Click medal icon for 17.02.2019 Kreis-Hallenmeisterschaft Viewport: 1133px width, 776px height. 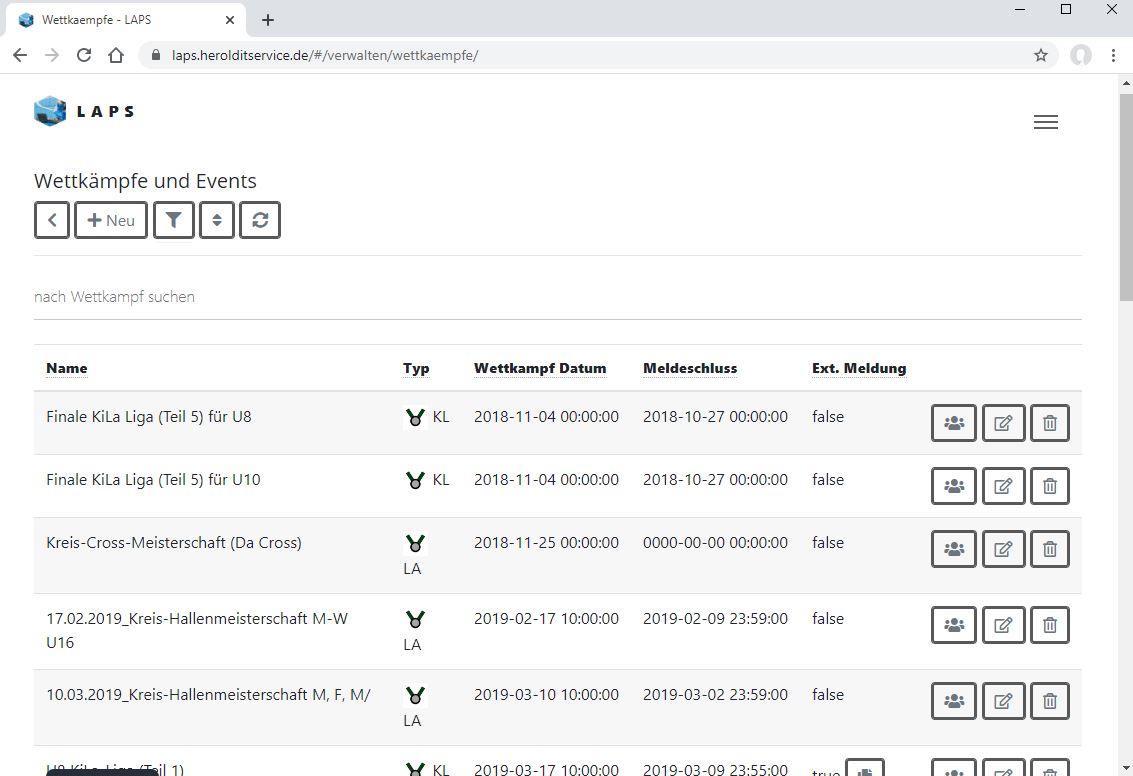[x=415, y=619]
